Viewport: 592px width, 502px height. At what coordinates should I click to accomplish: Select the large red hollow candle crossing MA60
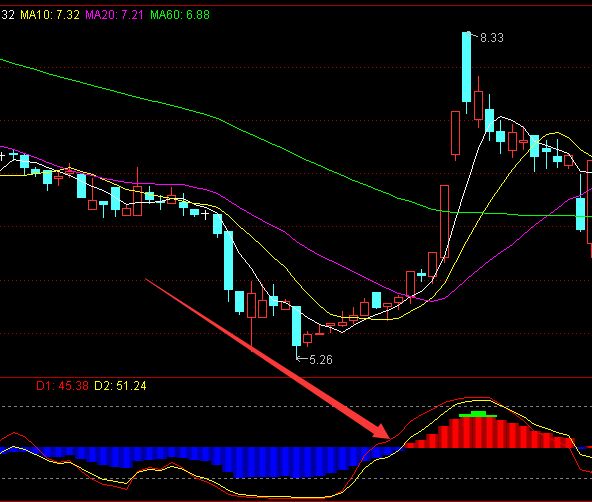[x=444, y=222]
